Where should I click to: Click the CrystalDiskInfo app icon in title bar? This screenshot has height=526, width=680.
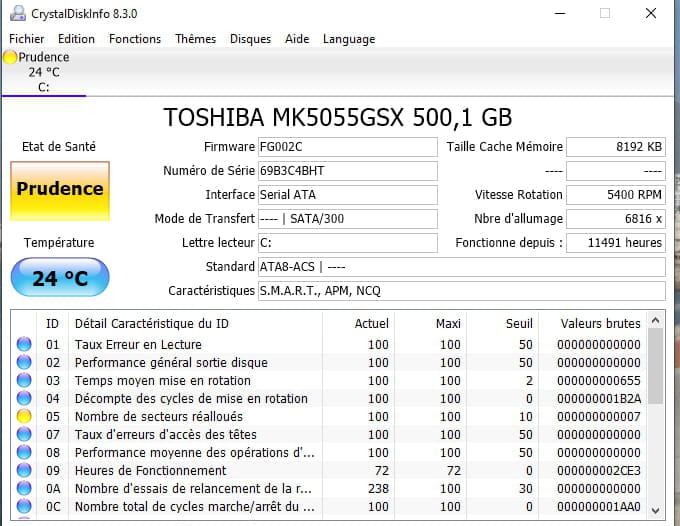(x=16, y=14)
